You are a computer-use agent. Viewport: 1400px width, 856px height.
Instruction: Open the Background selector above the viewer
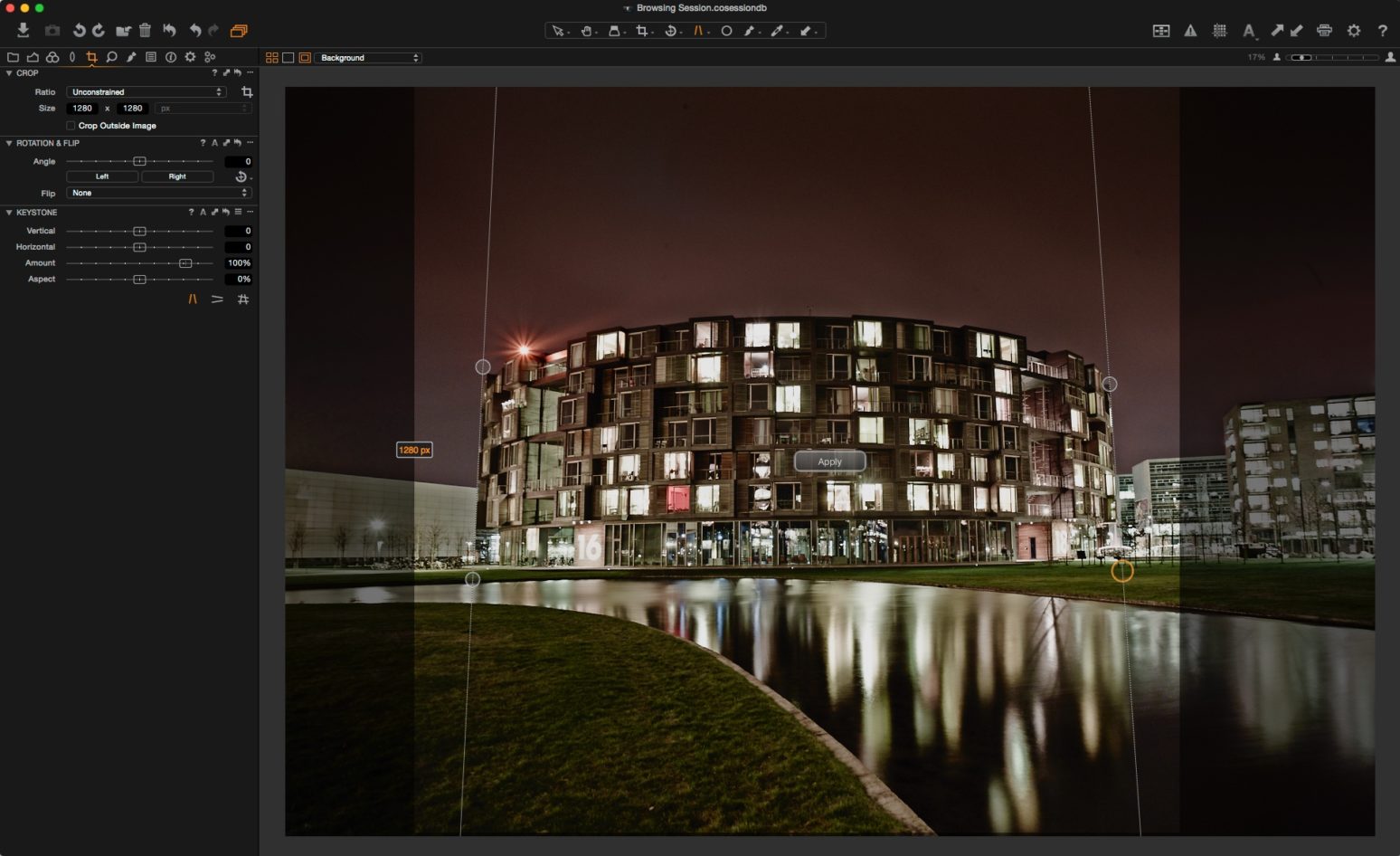tap(367, 57)
